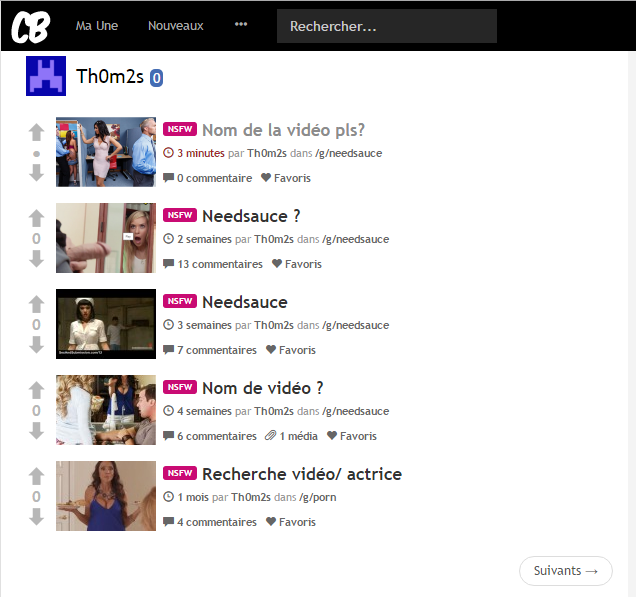
Task: Downvote the 'Nom de vidéo ?' post
Action: point(37,432)
